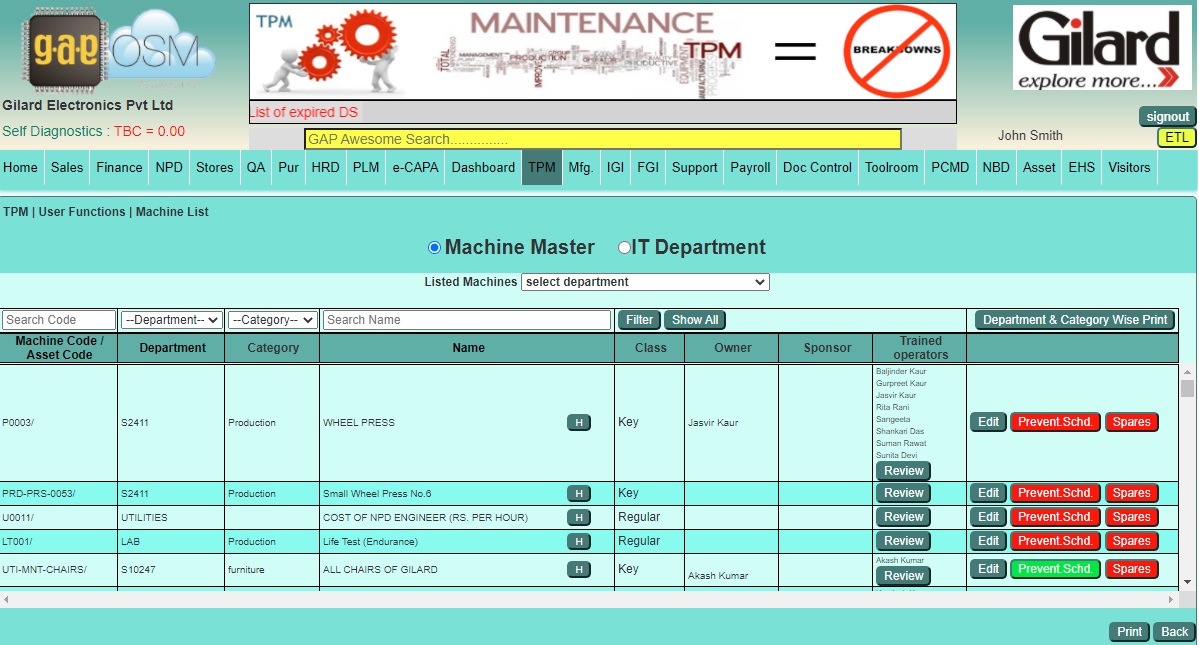Click the green Prevent.Schd. button

click(x=1055, y=569)
